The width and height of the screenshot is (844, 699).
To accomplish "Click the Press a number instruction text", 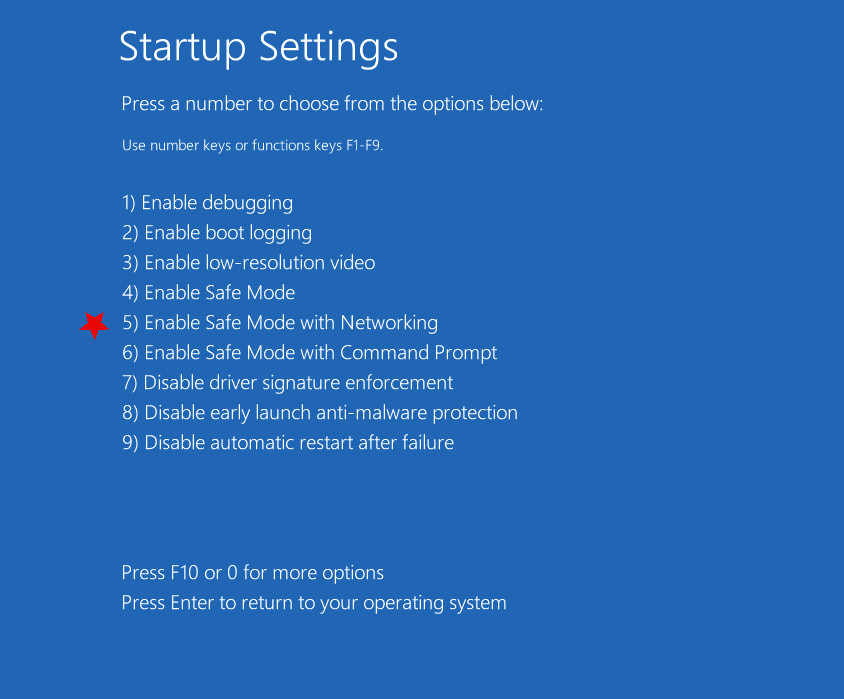I will pyautogui.click(x=332, y=103).
